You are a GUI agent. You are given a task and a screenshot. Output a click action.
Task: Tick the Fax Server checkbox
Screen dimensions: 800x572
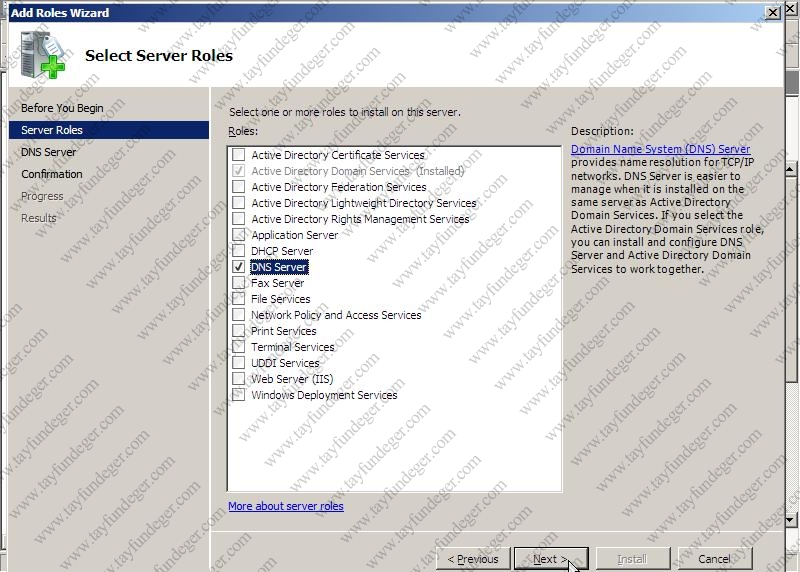238,283
